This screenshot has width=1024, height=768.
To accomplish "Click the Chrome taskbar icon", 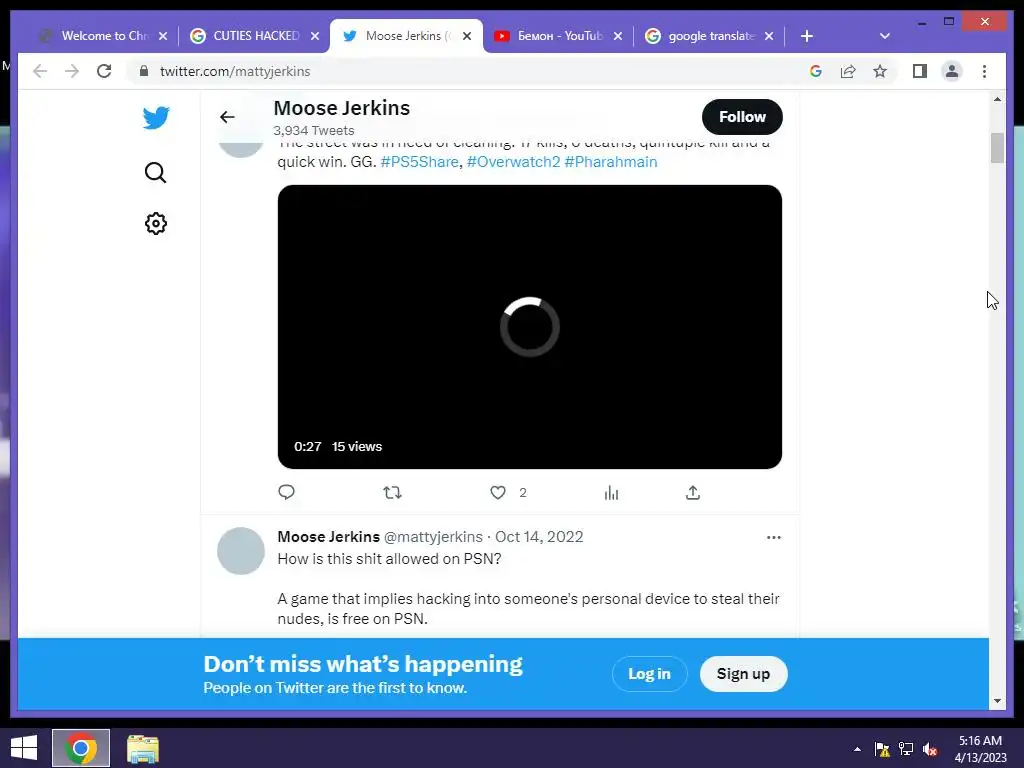I will coord(81,748).
